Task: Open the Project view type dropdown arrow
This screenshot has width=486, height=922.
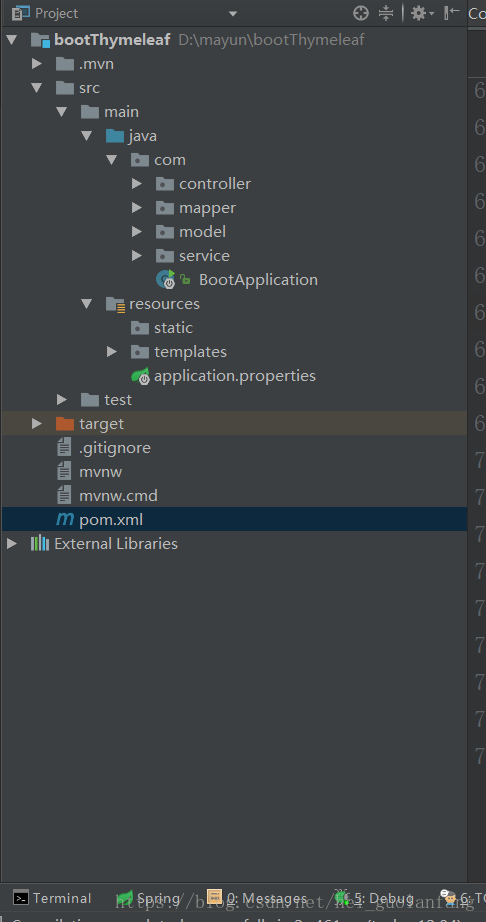Action: coord(233,14)
